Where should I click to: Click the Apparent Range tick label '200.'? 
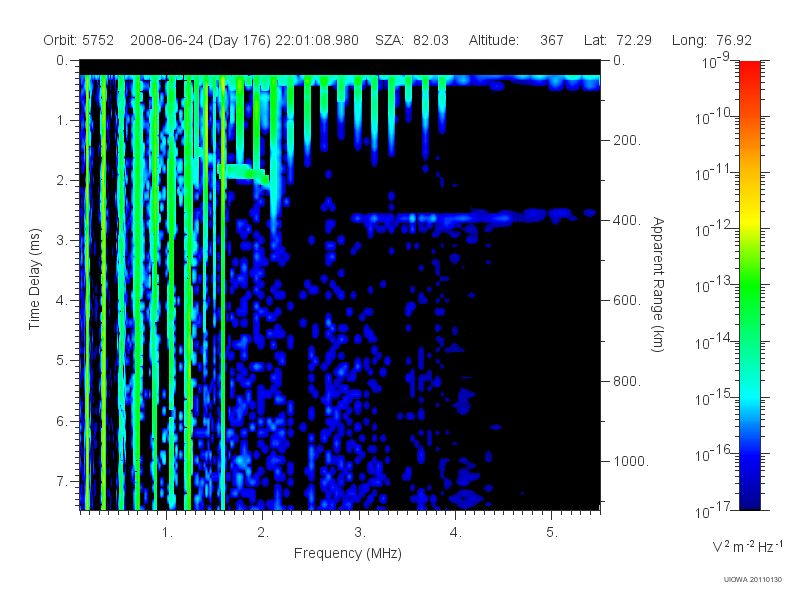tap(627, 140)
